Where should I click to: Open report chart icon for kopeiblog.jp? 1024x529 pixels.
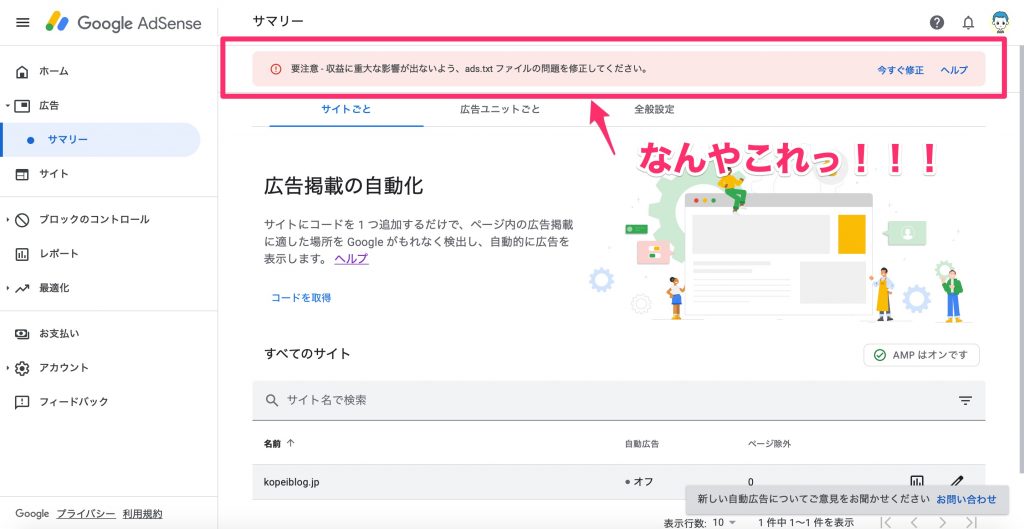[x=917, y=482]
